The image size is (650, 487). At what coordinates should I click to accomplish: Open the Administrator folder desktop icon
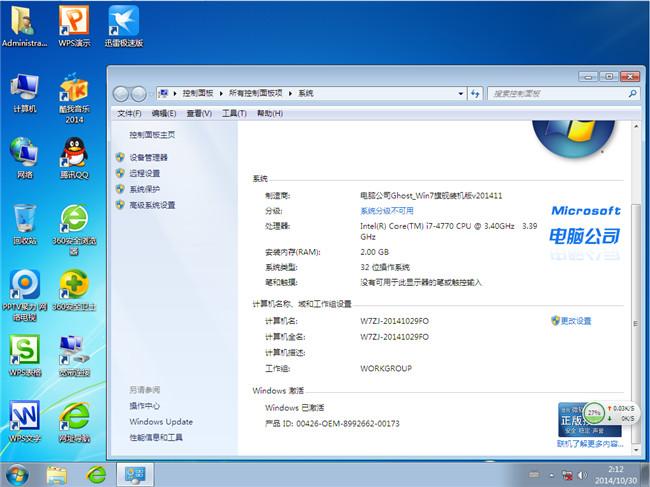[x=24, y=26]
